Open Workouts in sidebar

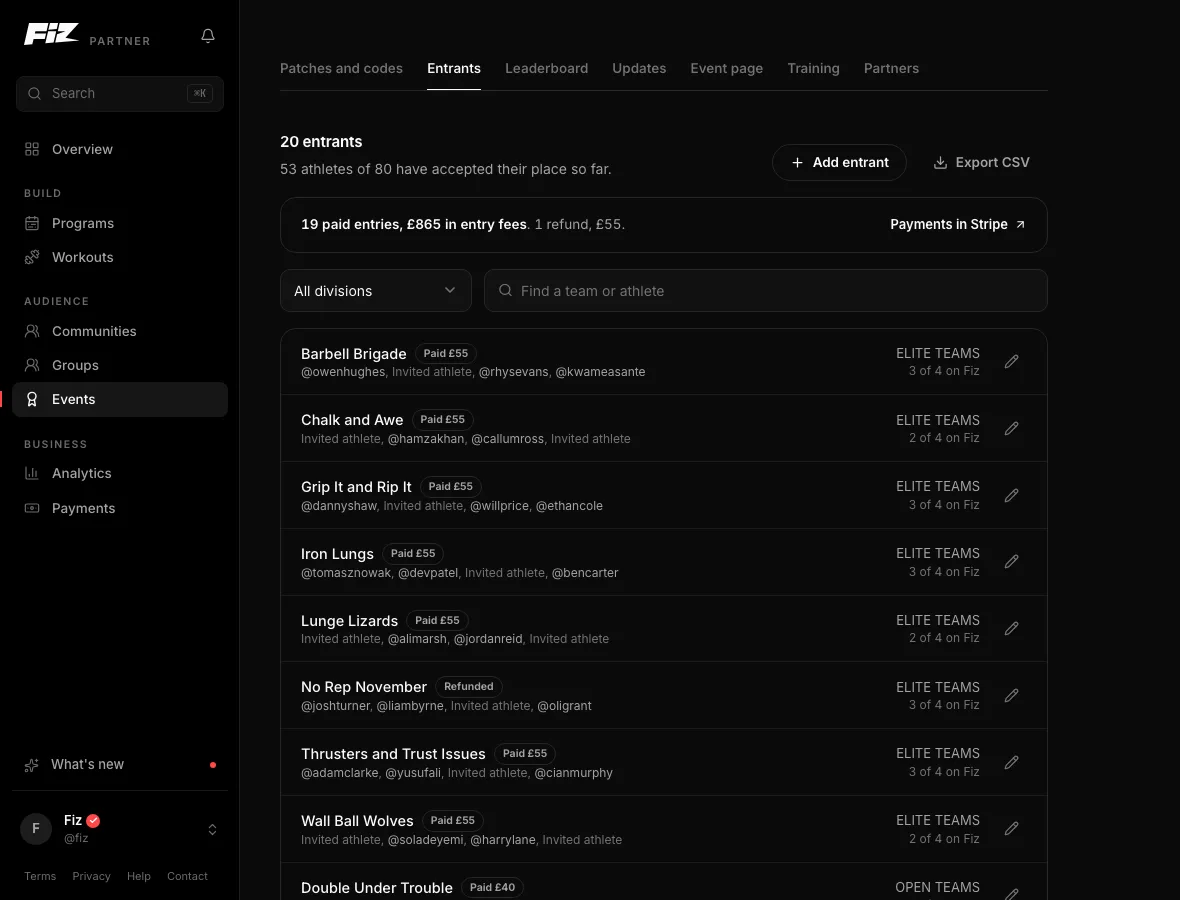pyautogui.click(x=120, y=257)
